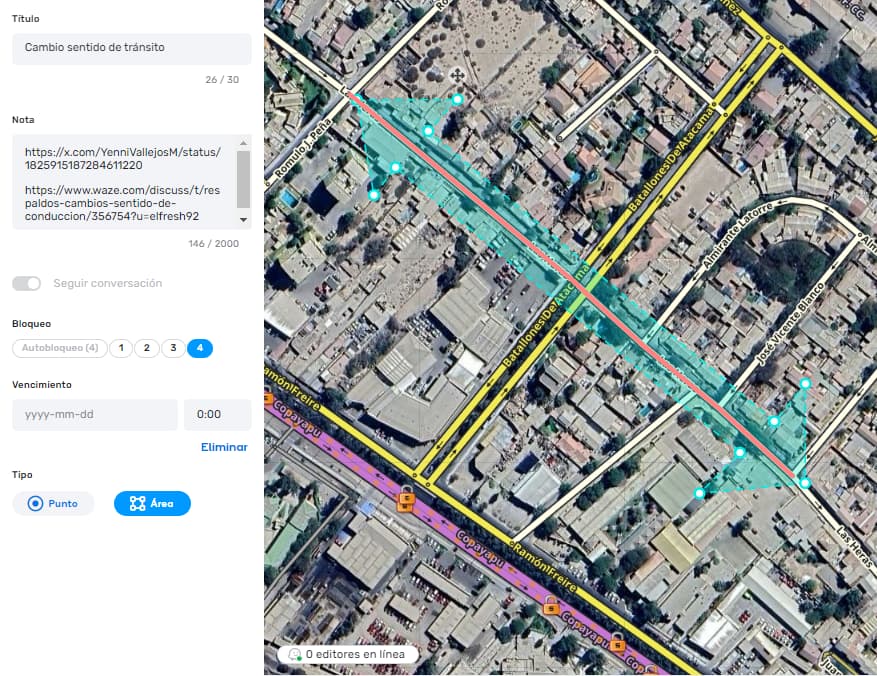The height and width of the screenshot is (676, 877).
Task: Choose the Área type with polygon icon
Action: coord(152,504)
